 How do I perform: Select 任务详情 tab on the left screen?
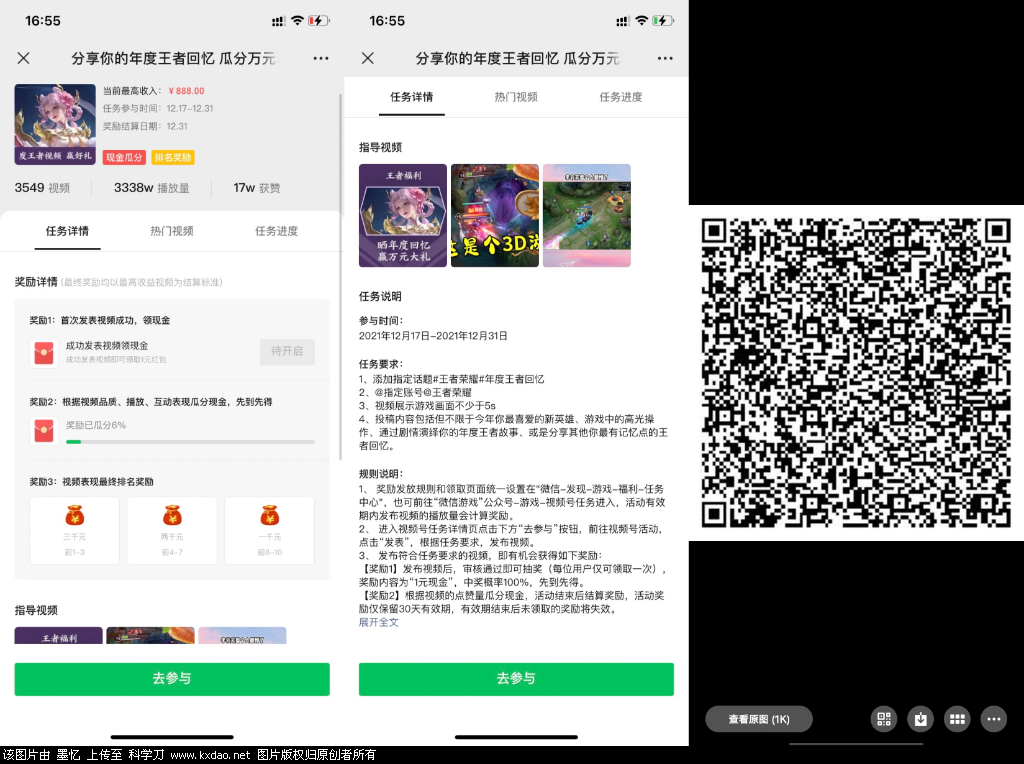(67, 231)
